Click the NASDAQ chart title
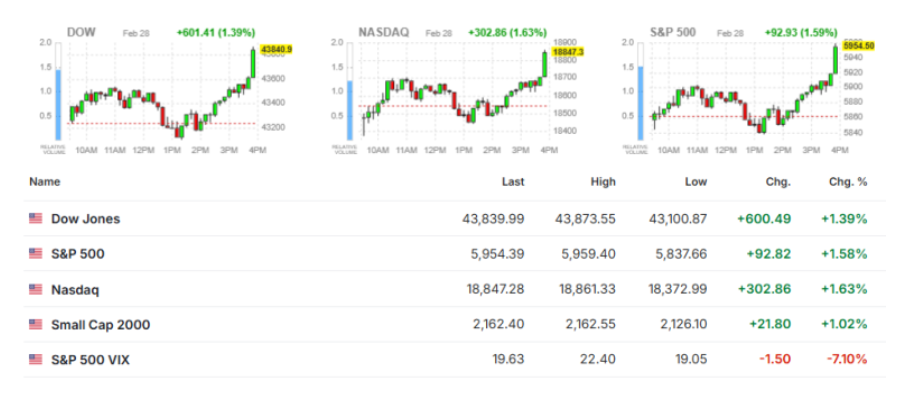The height and width of the screenshot is (406, 917). click(x=384, y=33)
